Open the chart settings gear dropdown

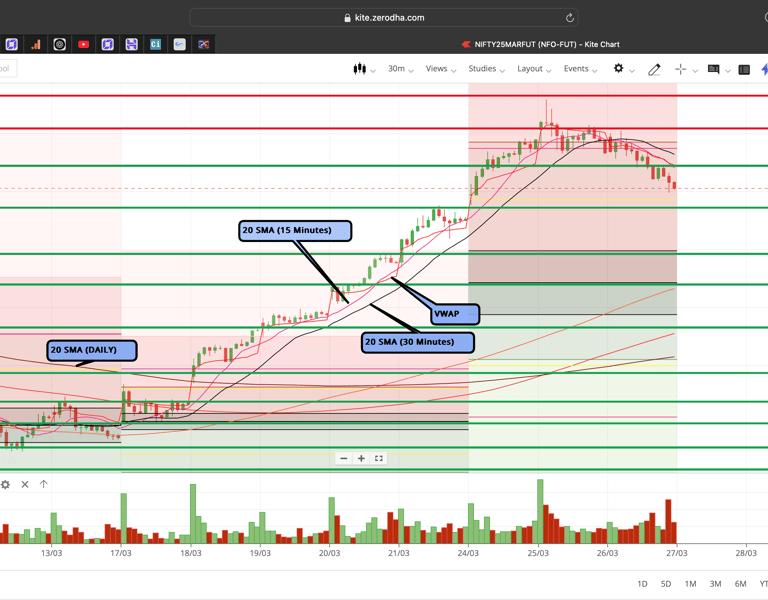[x=624, y=69]
